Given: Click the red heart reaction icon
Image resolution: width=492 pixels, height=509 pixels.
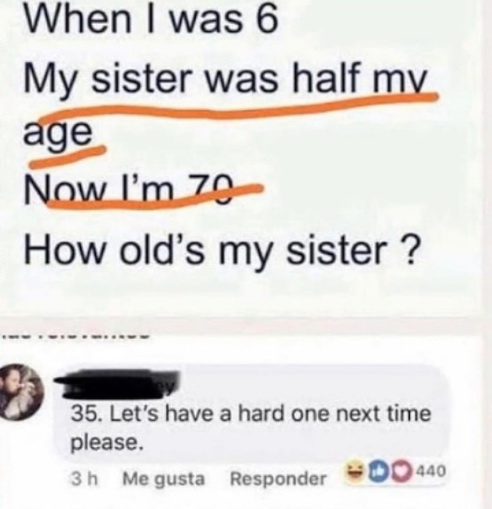Looking at the screenshot, I should 385,469.
